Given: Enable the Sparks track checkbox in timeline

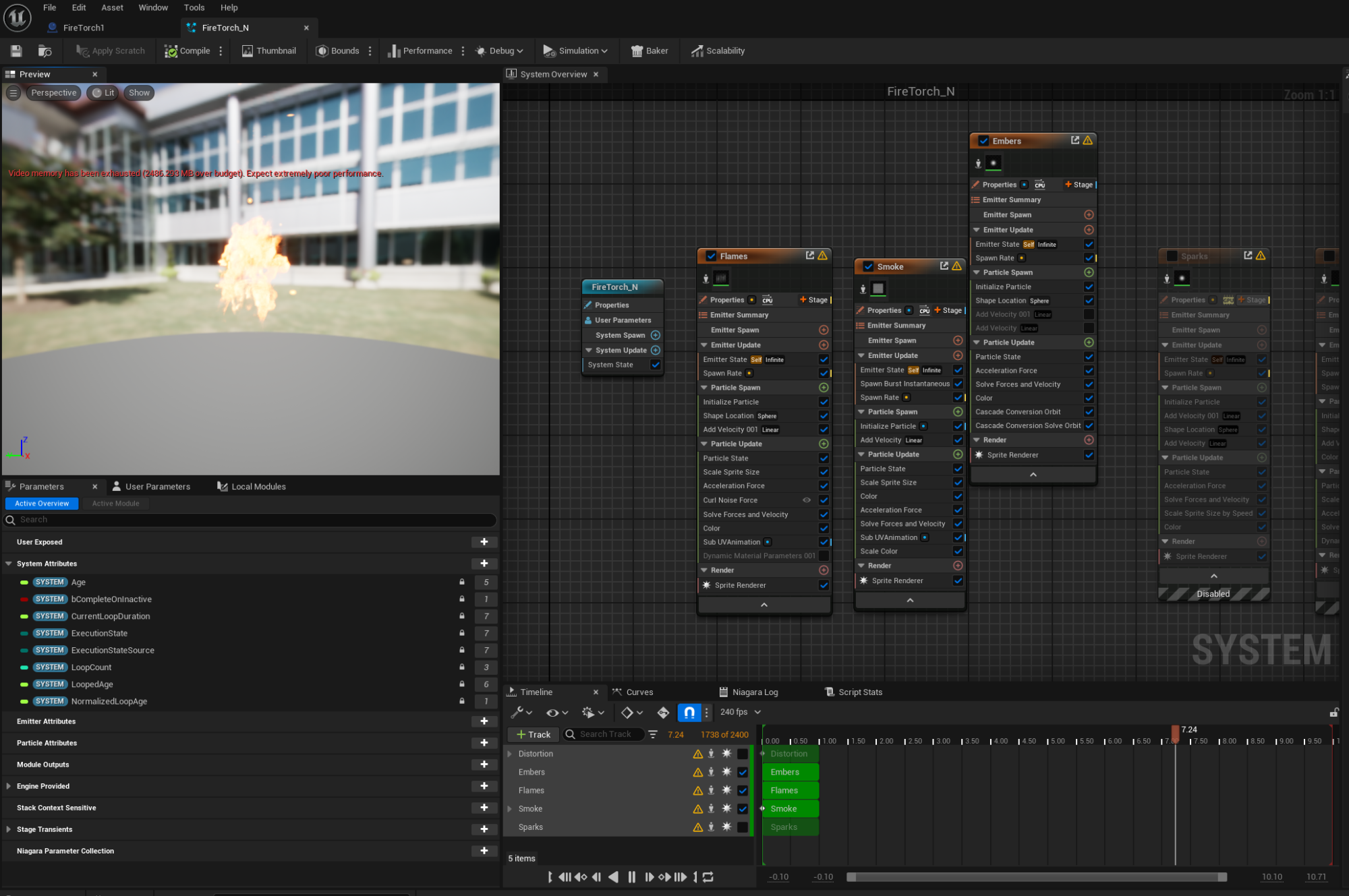Looking at the screenshot, I should click(x=743, y=827).
